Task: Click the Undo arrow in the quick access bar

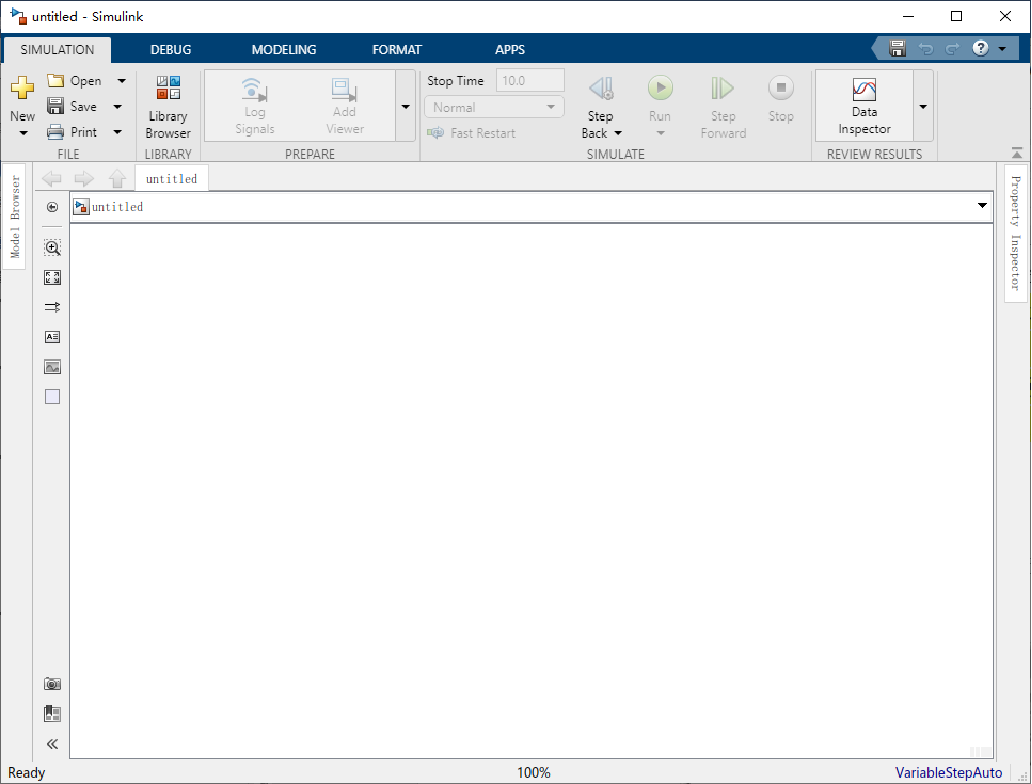Action: pos(926,49)
